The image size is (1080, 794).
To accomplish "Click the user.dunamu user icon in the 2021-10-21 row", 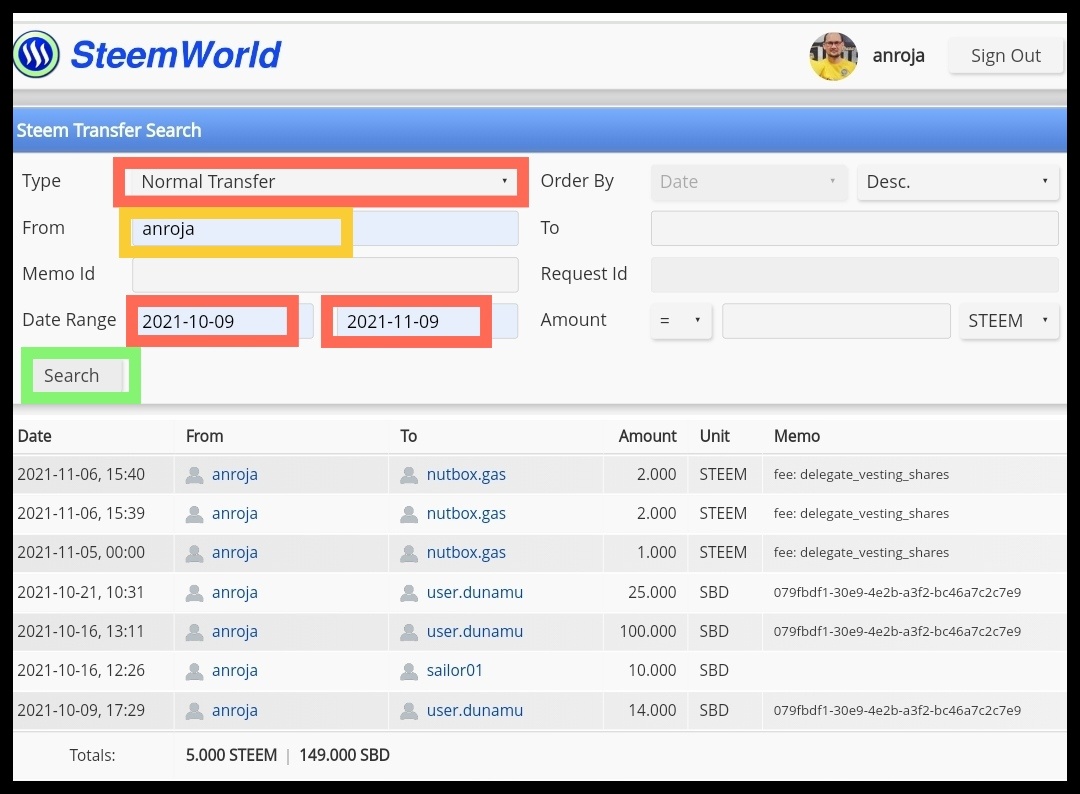I will click(x=409, y=593).
